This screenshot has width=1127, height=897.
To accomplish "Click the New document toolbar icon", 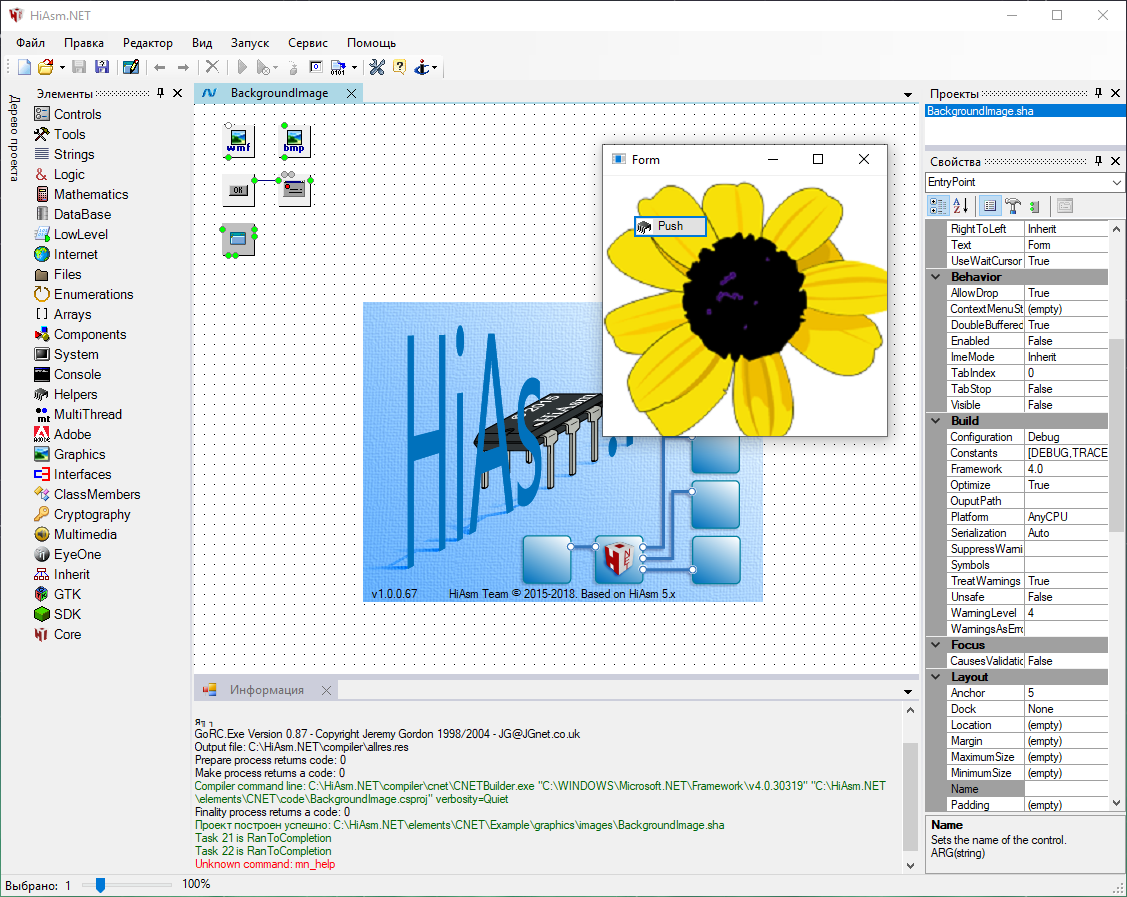I will 25,67.
